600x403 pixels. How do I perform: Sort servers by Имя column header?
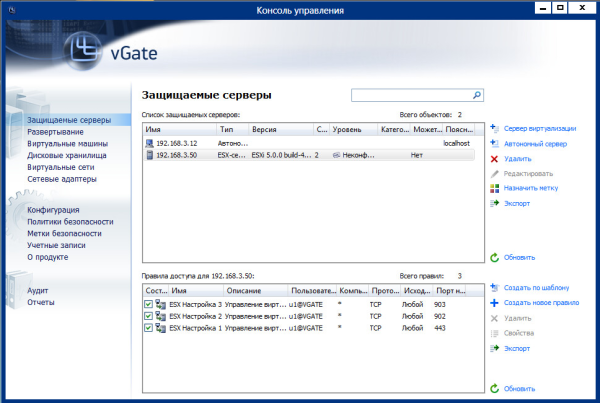click(x=179, y=129)
